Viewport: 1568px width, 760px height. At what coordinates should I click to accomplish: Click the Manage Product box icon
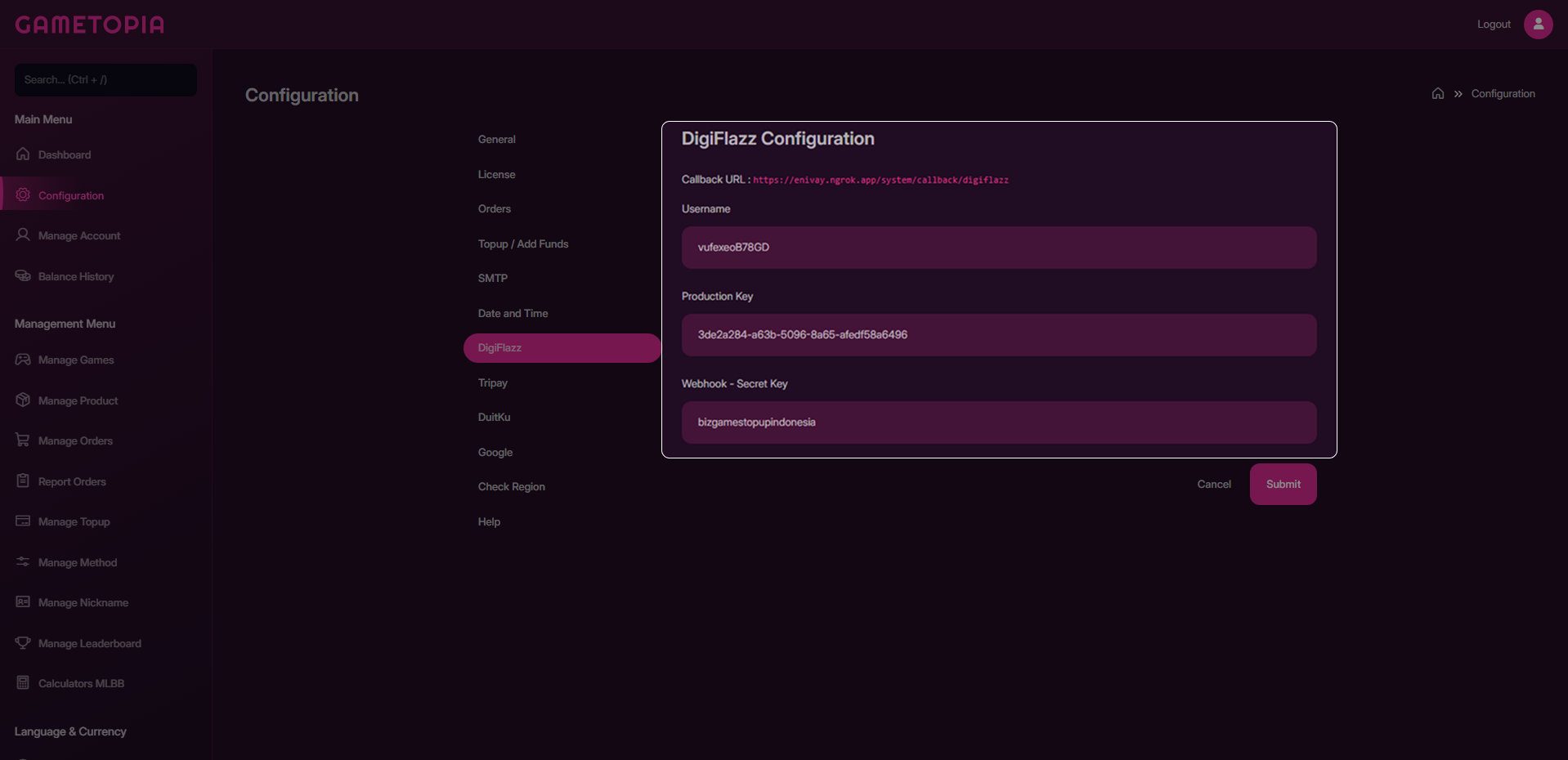point(23,400)
